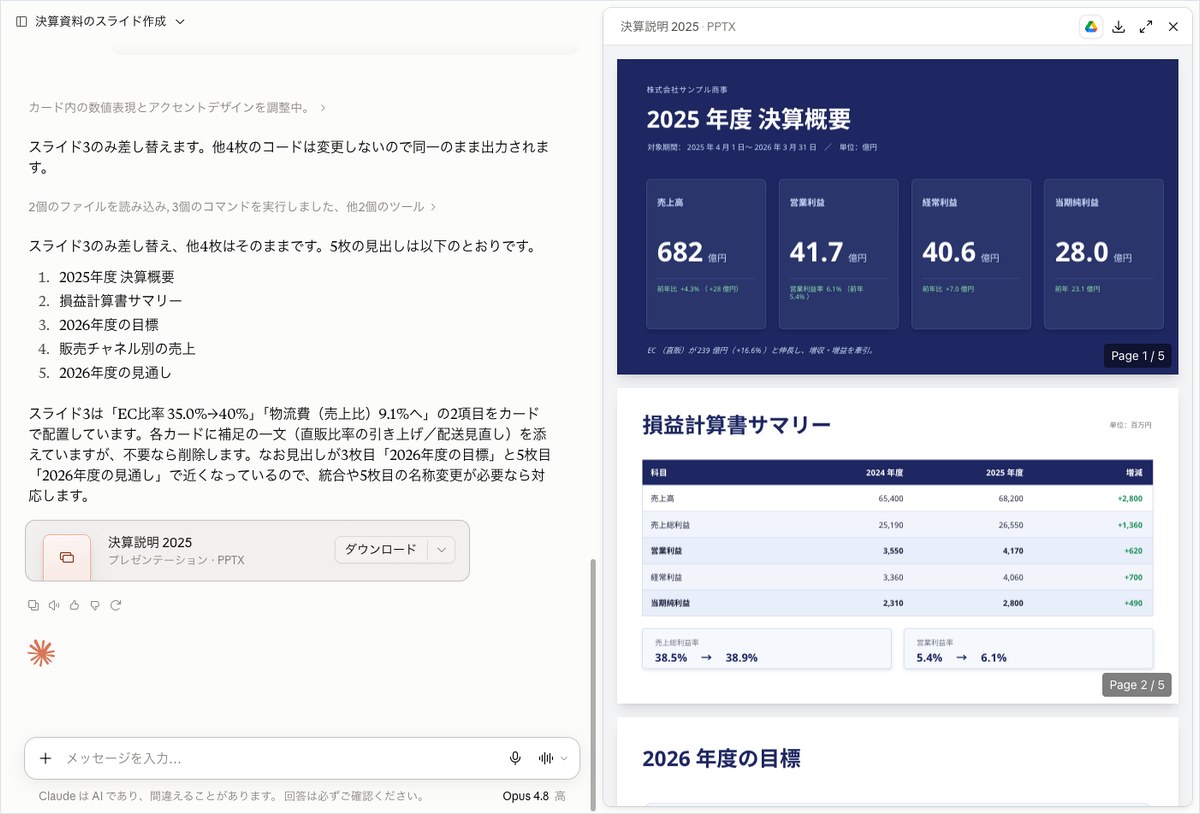Click the 経常利益 increase value +700
This screenshot has height=814, width=1200.
1132,577
